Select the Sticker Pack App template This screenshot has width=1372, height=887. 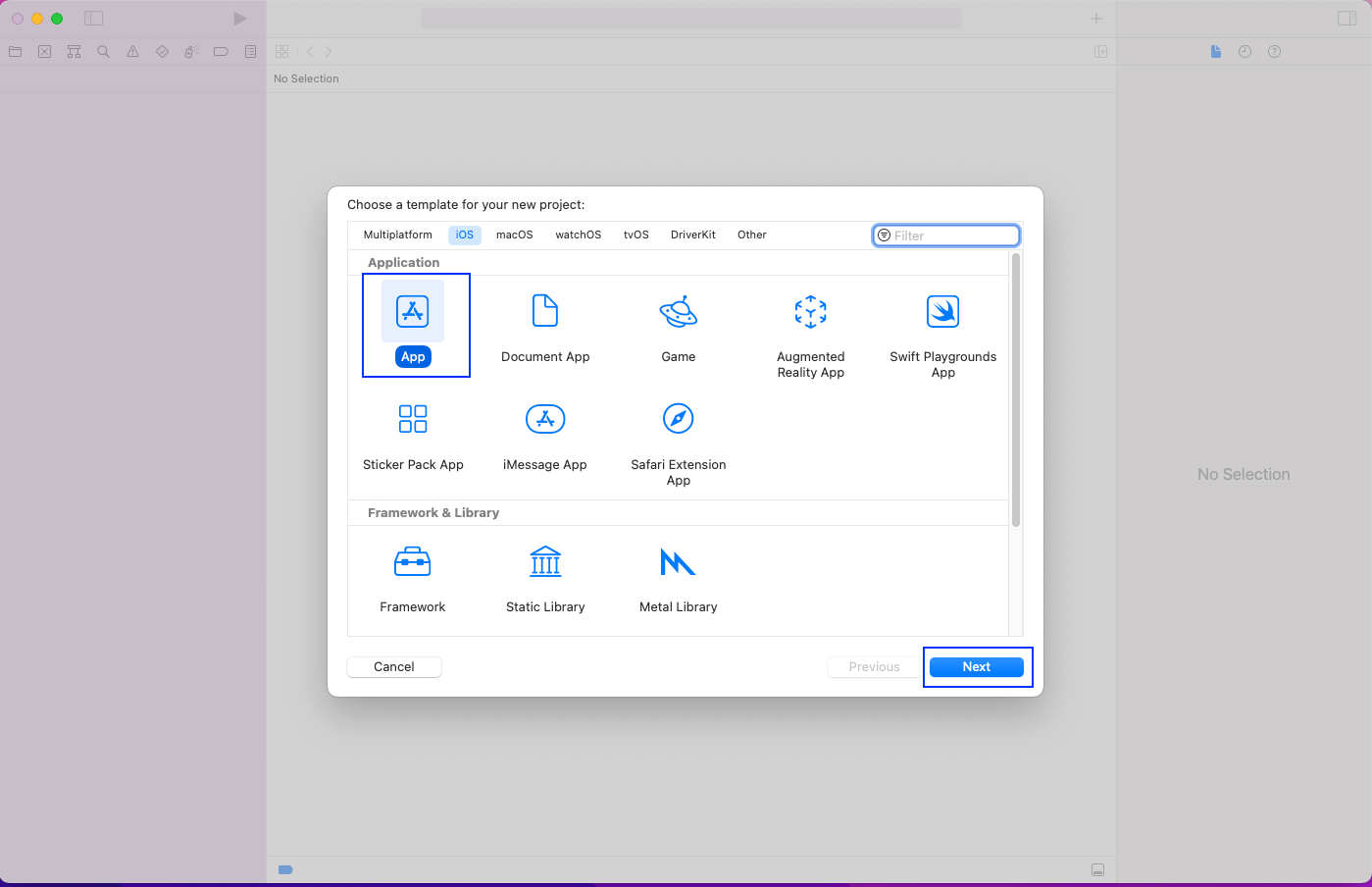click(413, 419)
